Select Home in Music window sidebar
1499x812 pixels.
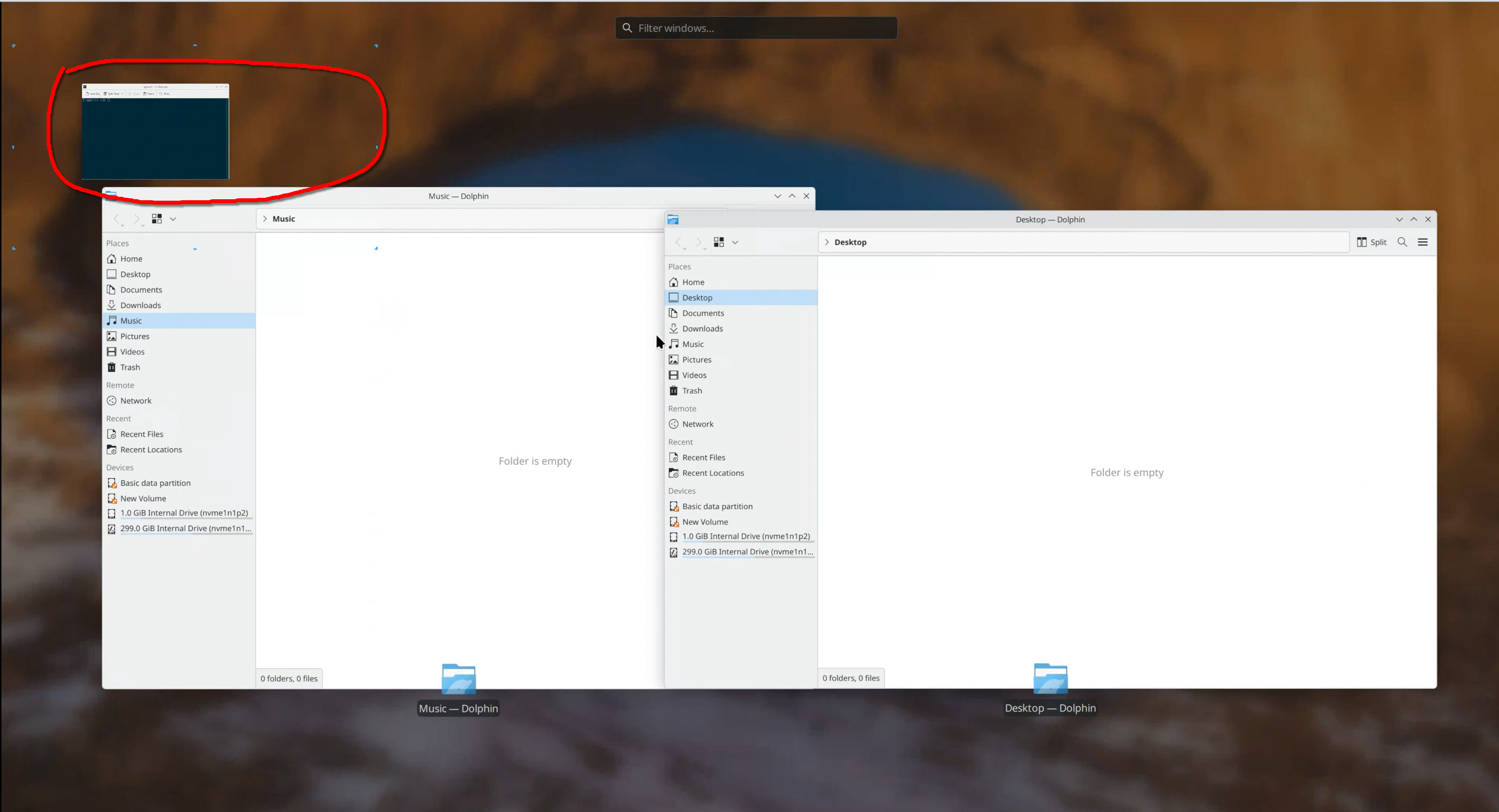click(x=131, y=259)
